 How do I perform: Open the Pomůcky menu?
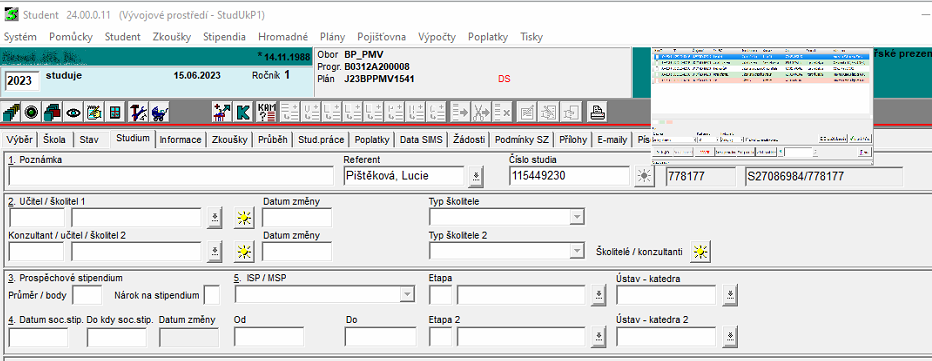71,37
